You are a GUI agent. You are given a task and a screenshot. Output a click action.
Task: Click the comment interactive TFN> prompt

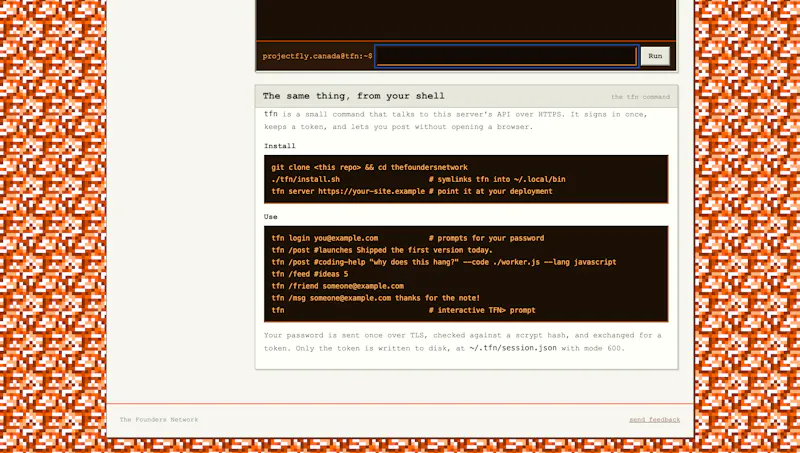(482, 310)
